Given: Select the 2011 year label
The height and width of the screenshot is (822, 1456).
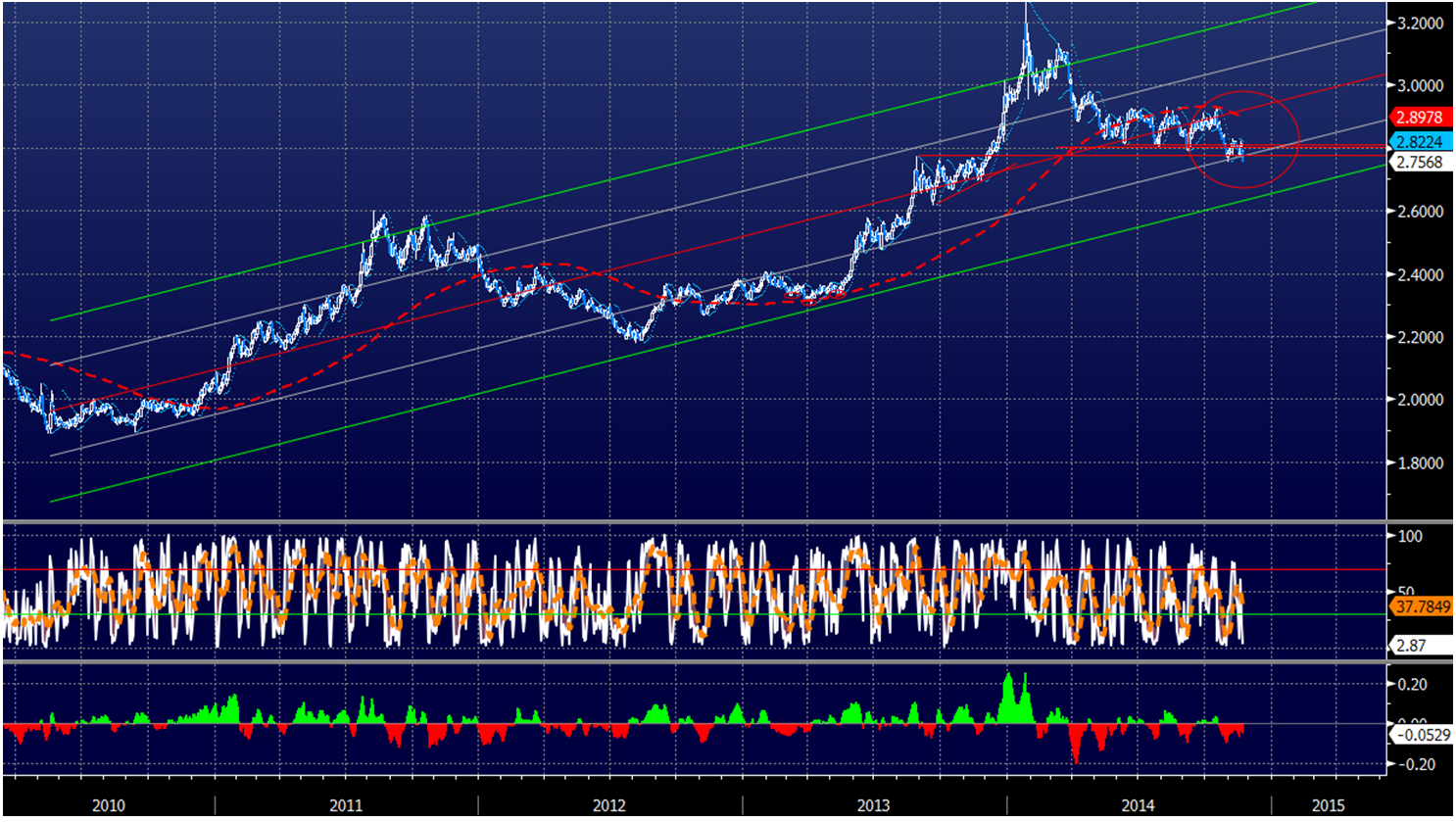Looking at the screenshot, I should tap(345, 805).
